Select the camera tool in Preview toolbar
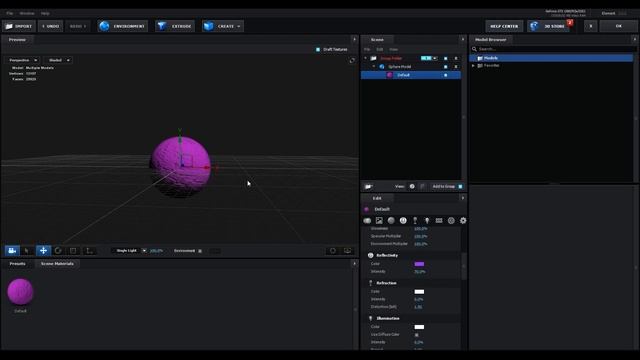Screen dimensions: 640x360 click(12, 251)
